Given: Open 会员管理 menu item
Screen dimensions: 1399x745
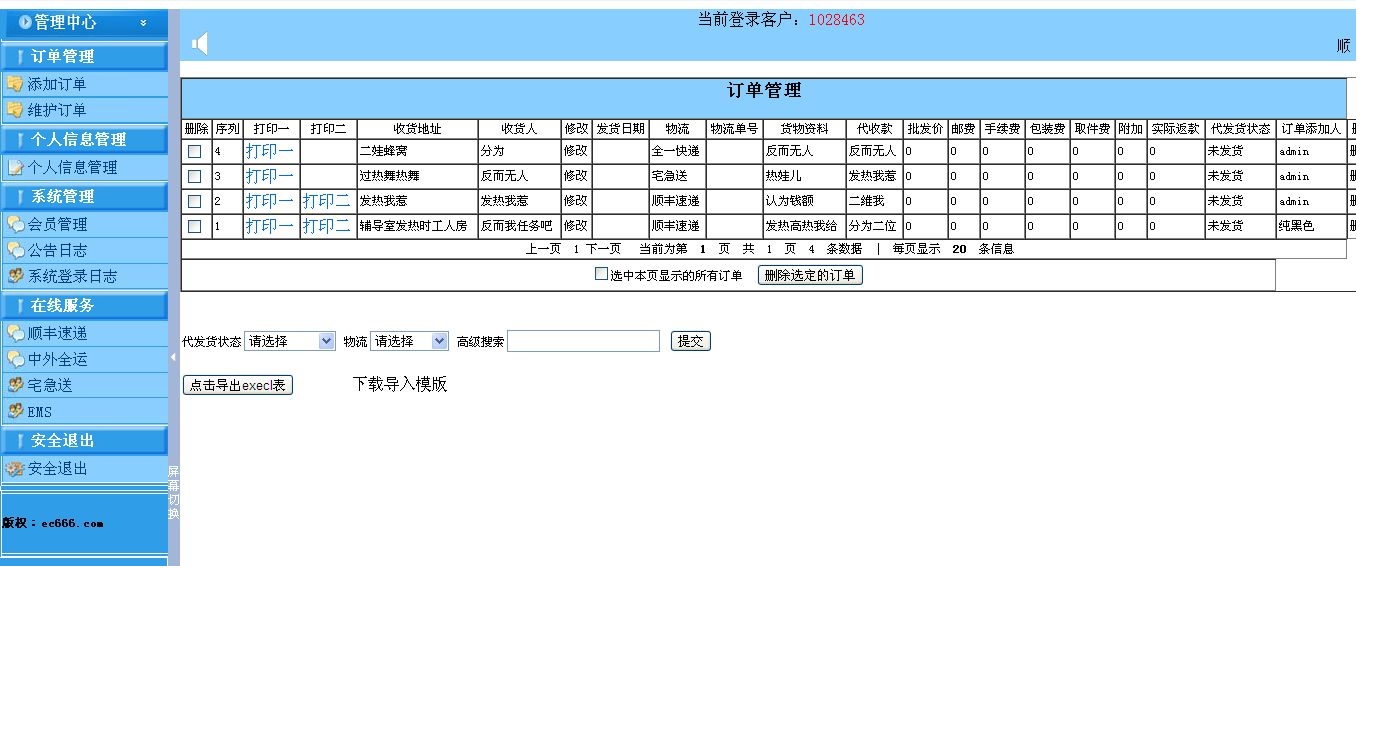Looking at the screenshot, I should (x=57, y=225).
